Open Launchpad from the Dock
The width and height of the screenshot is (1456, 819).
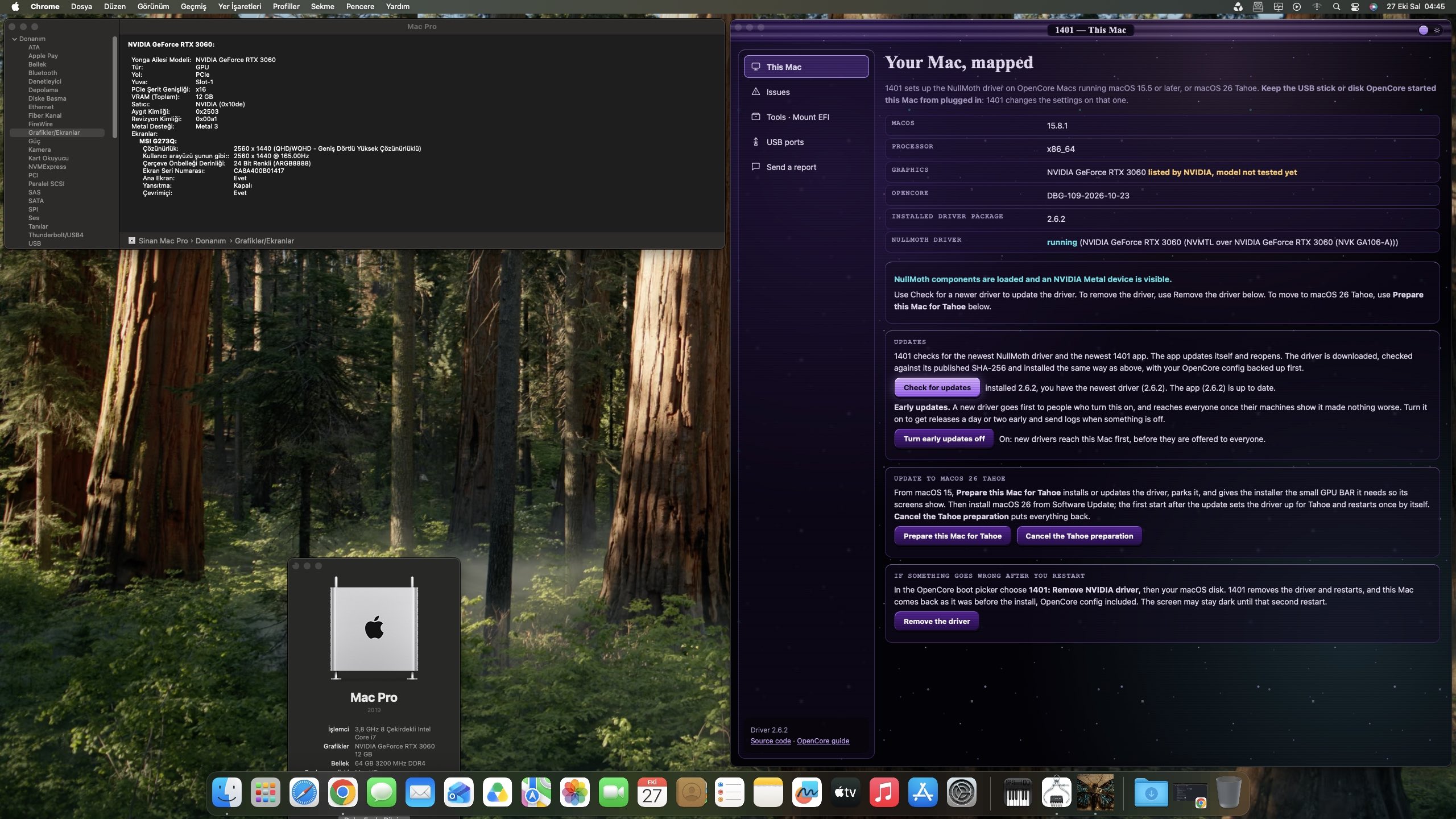point(266,792)
